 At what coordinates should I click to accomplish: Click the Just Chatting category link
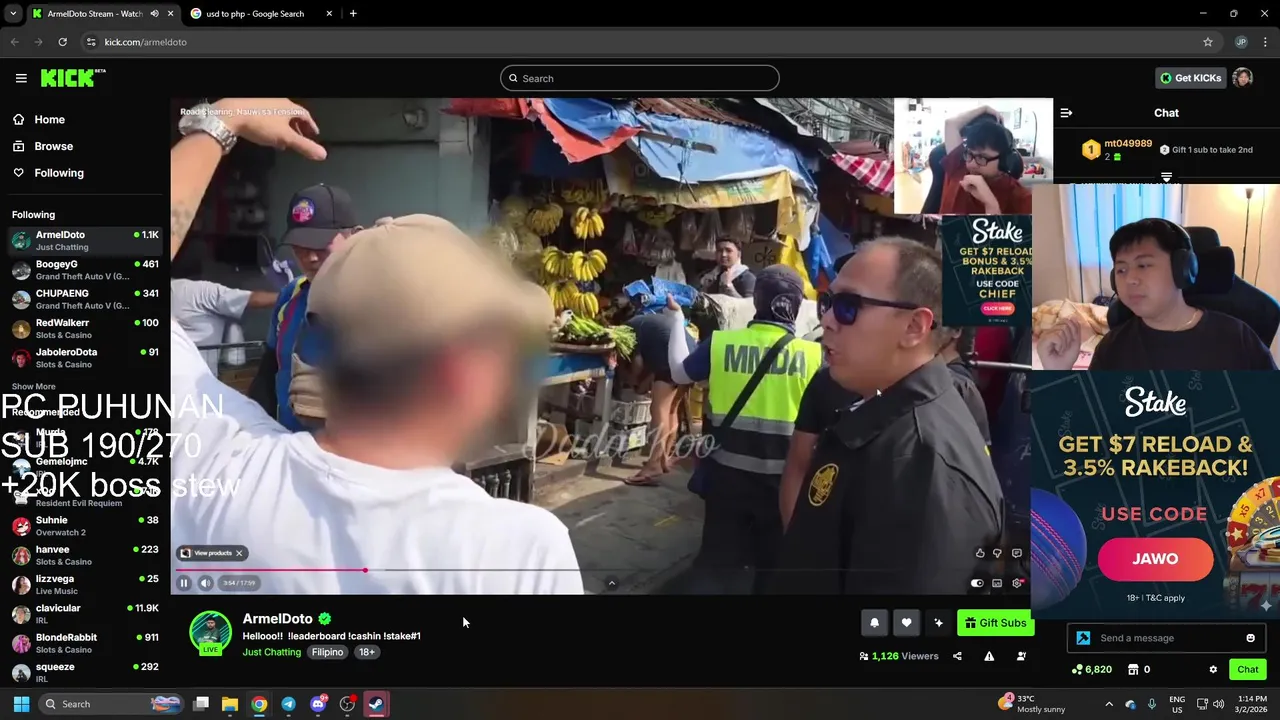pos(271,652)
